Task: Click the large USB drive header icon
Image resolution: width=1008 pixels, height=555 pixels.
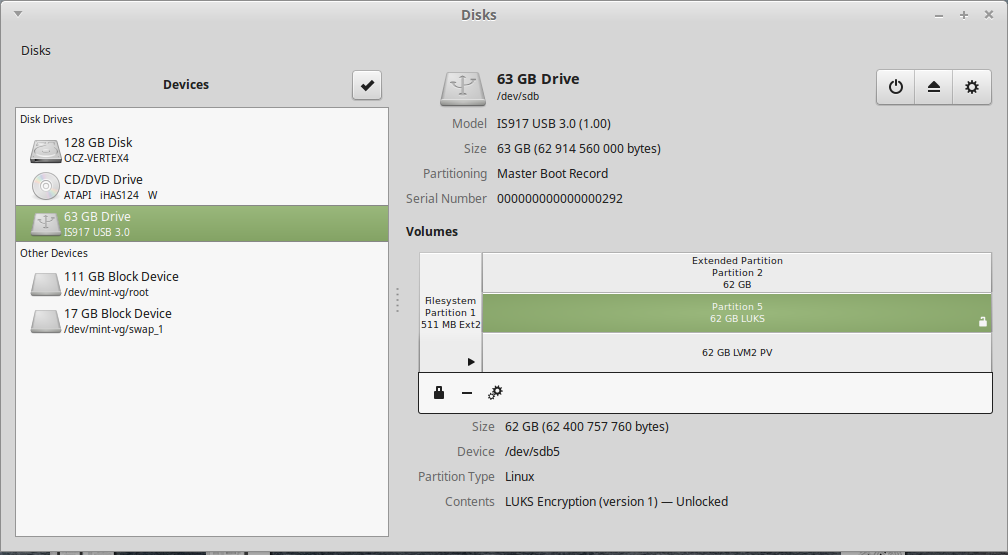Action: point(463,88)
